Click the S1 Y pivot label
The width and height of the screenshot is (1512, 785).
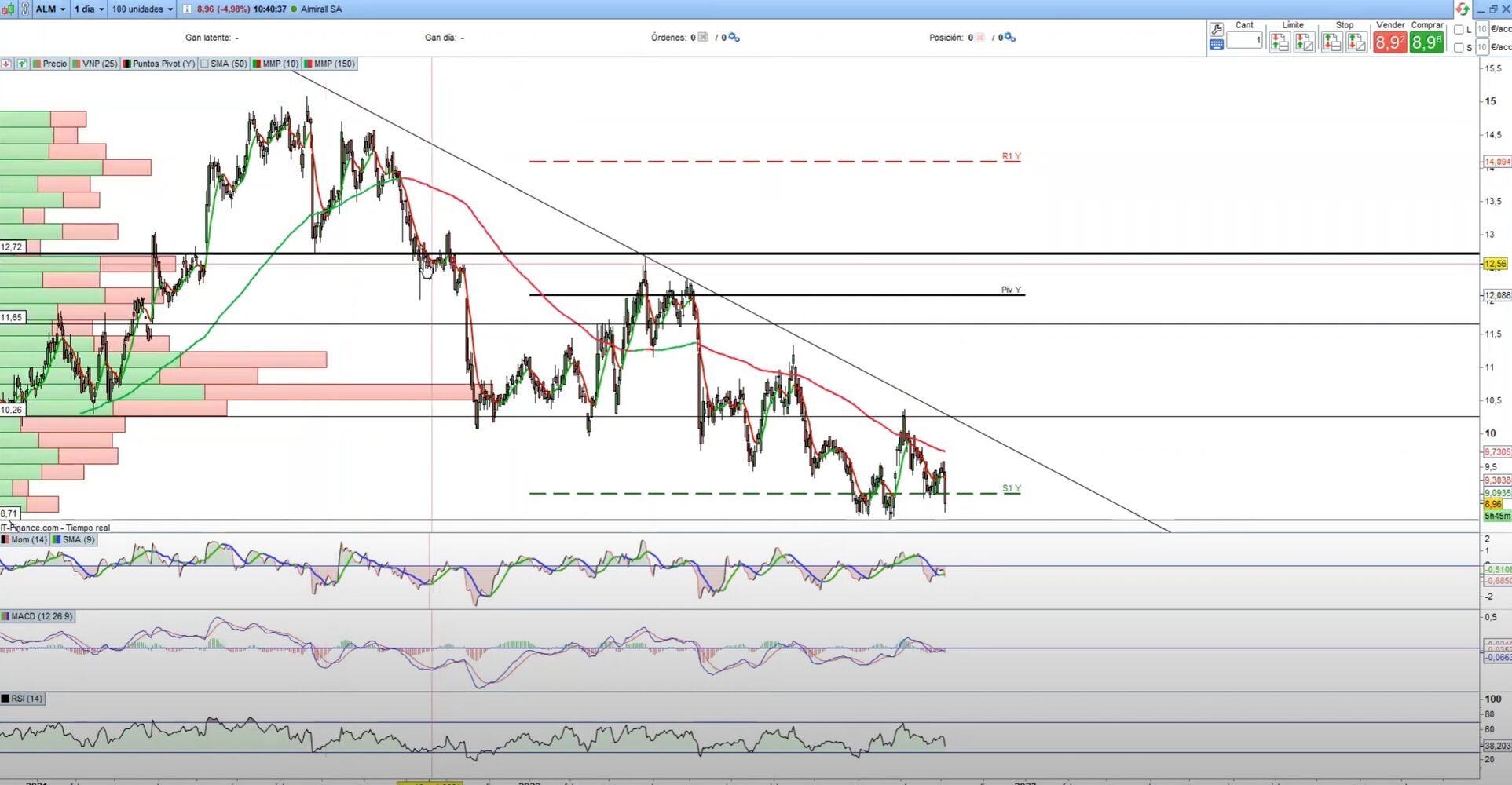[1012, 489]
